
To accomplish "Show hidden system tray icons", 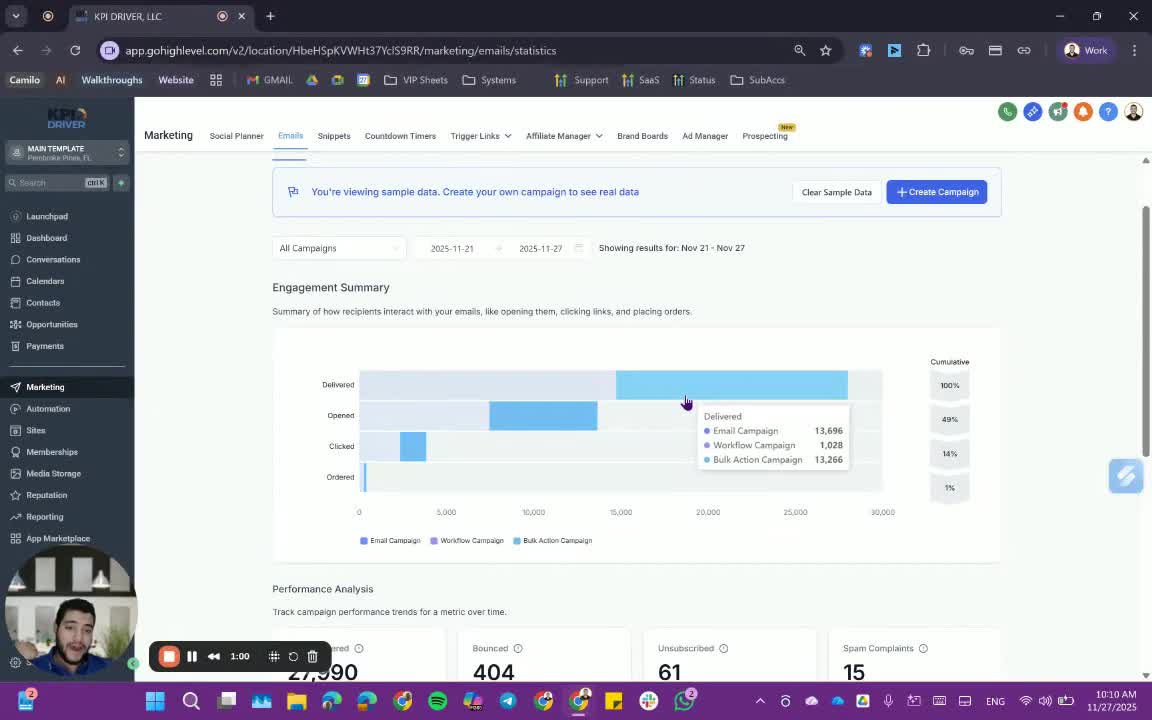I will tap(760, 702).
